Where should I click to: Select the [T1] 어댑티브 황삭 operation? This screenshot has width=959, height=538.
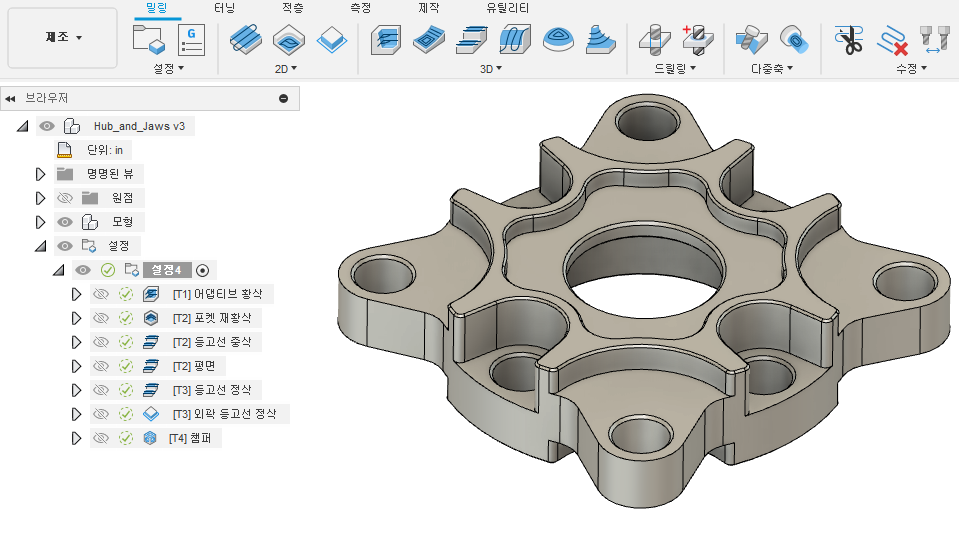(x=217, y=294)
